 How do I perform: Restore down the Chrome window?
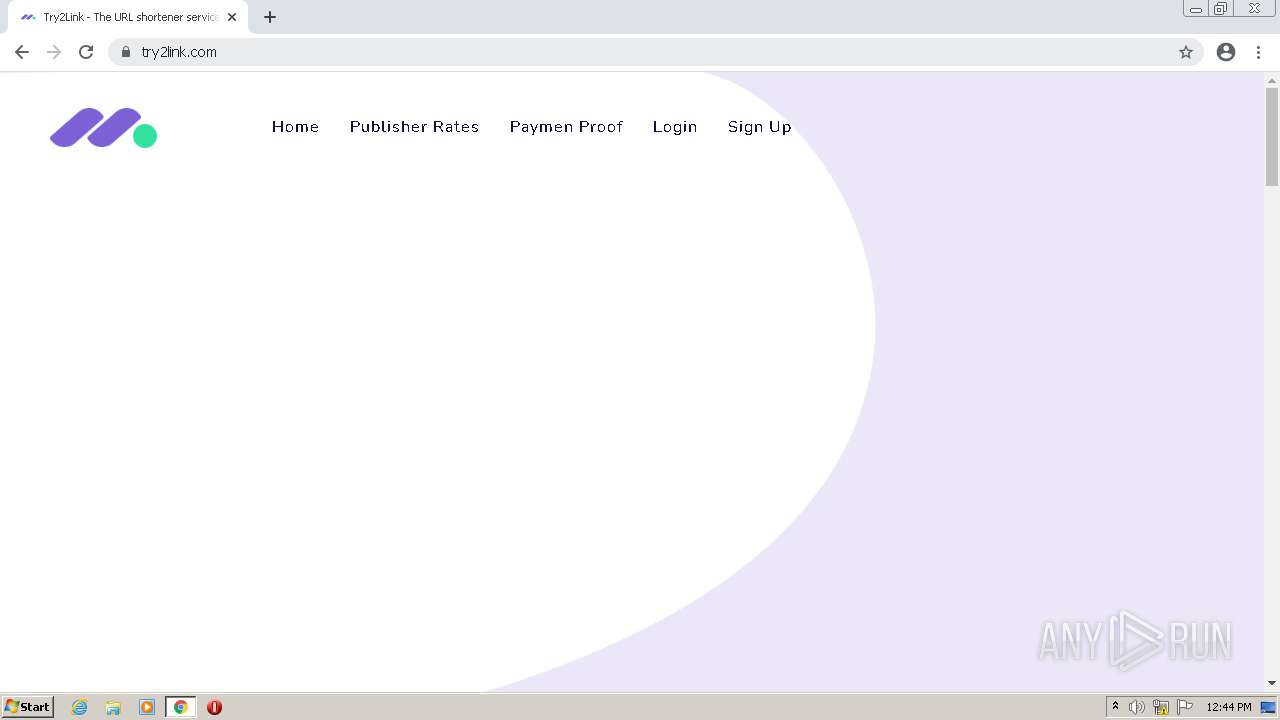click(1221, 9)
